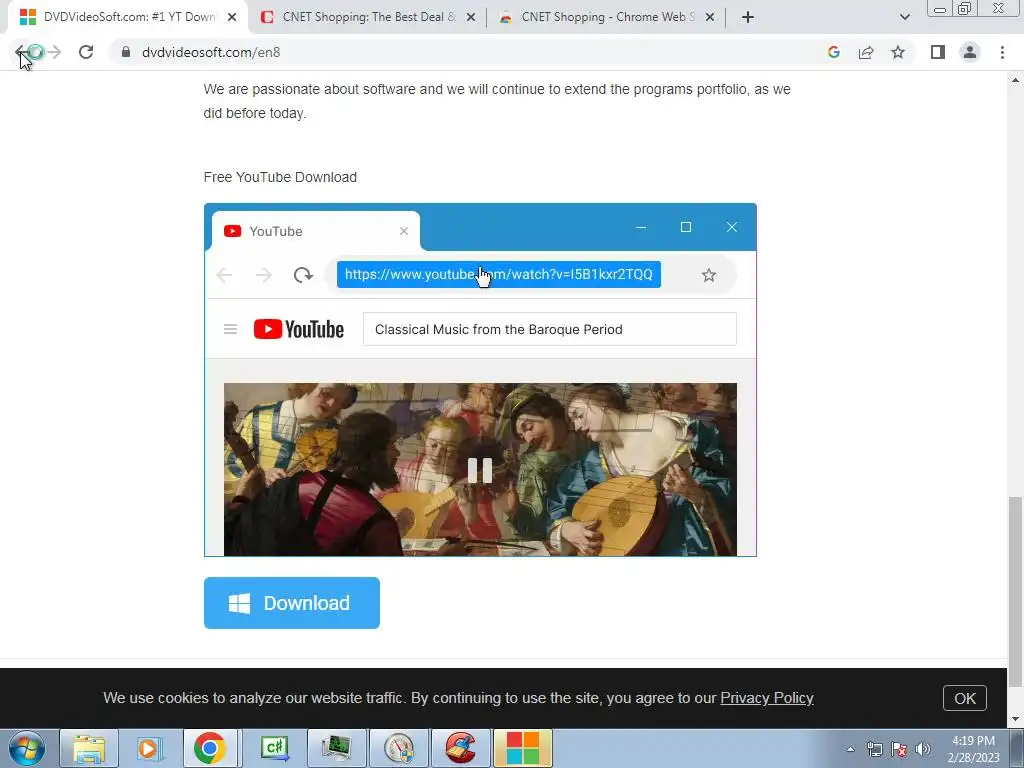Close the DVDVideoSoft.com tab
1024x768 pixels.
pyautogui.click(x=232, y=17)
